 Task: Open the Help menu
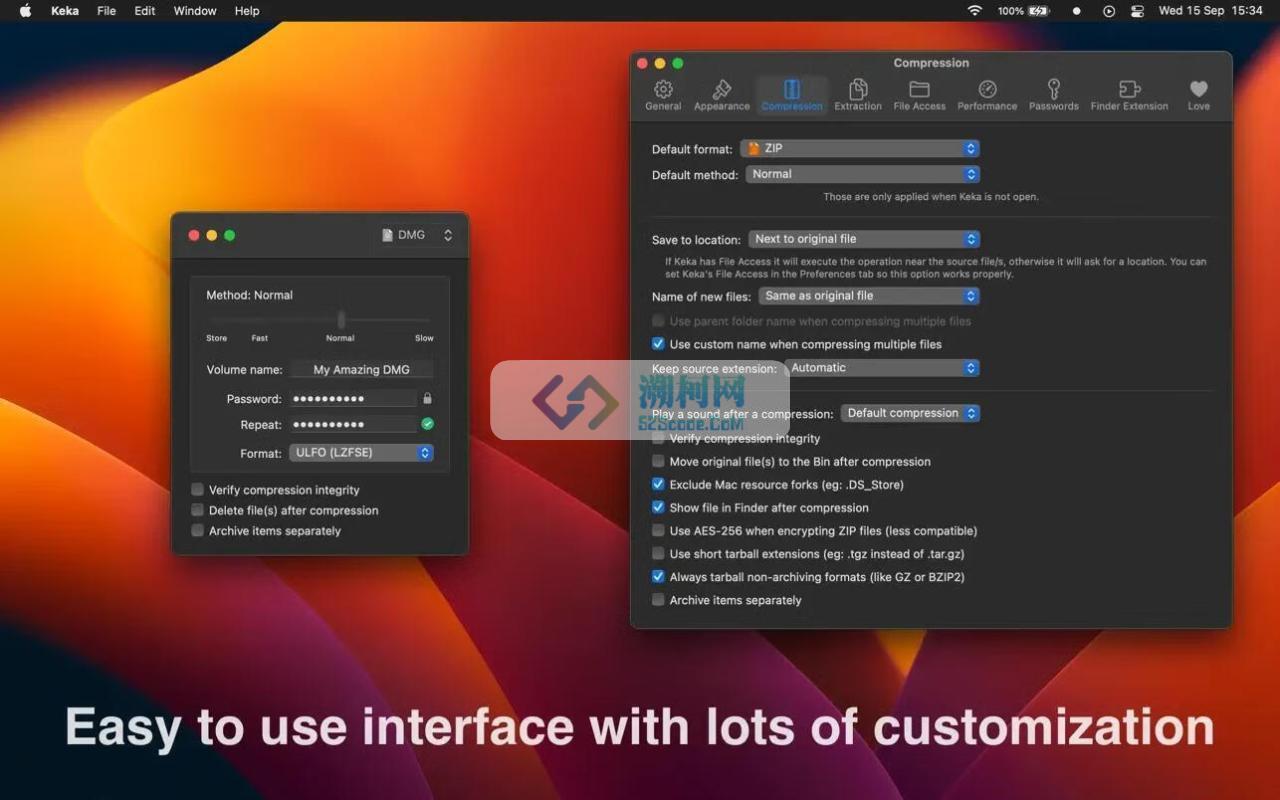tap(247, 11)
